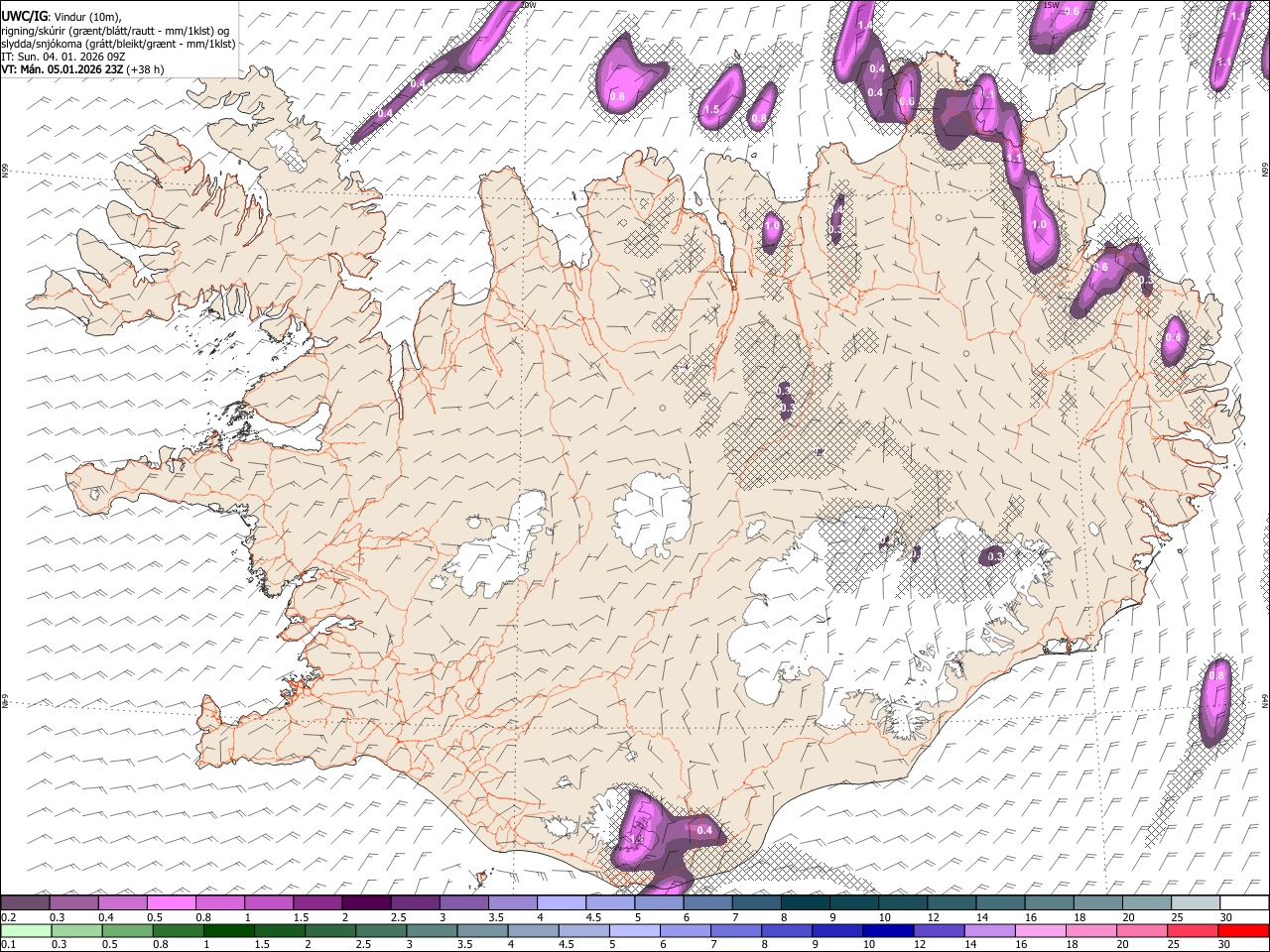This screenshot has height=952, width=1270.
Task: Click the white Drangajökull glacier in the Westfjords
Action: (287, 149)
